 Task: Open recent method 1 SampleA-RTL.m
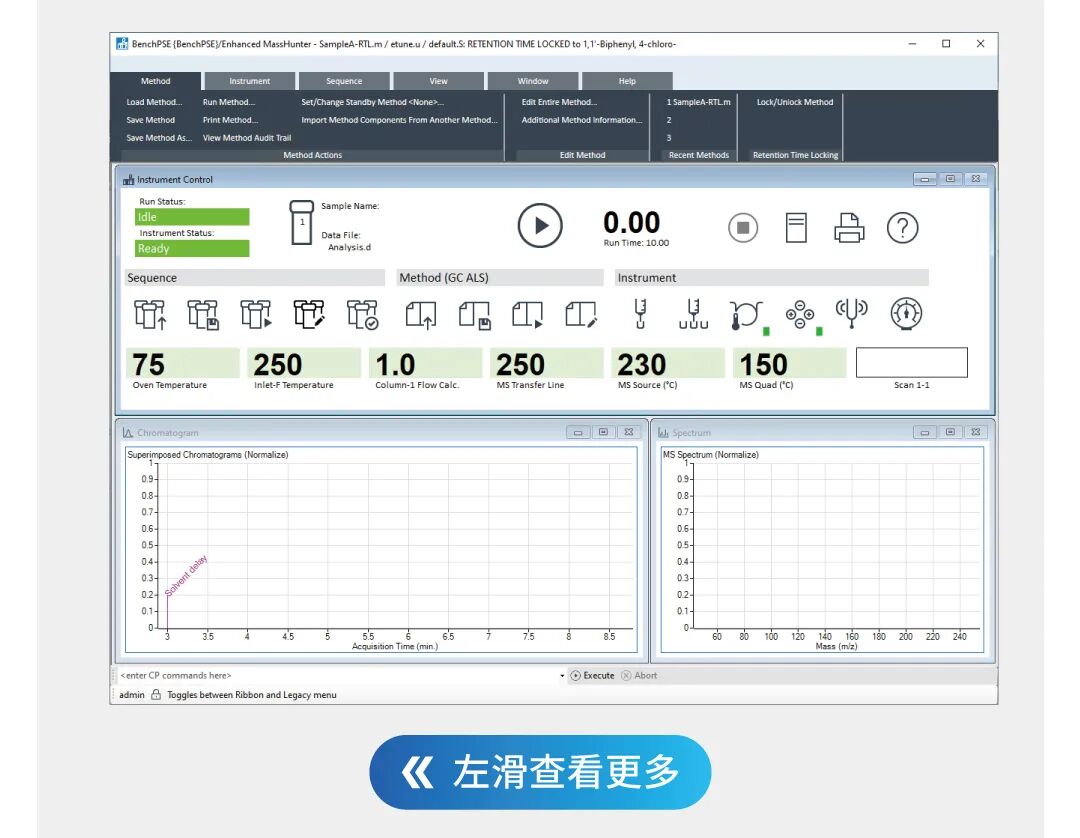click(x=698, y=102)
